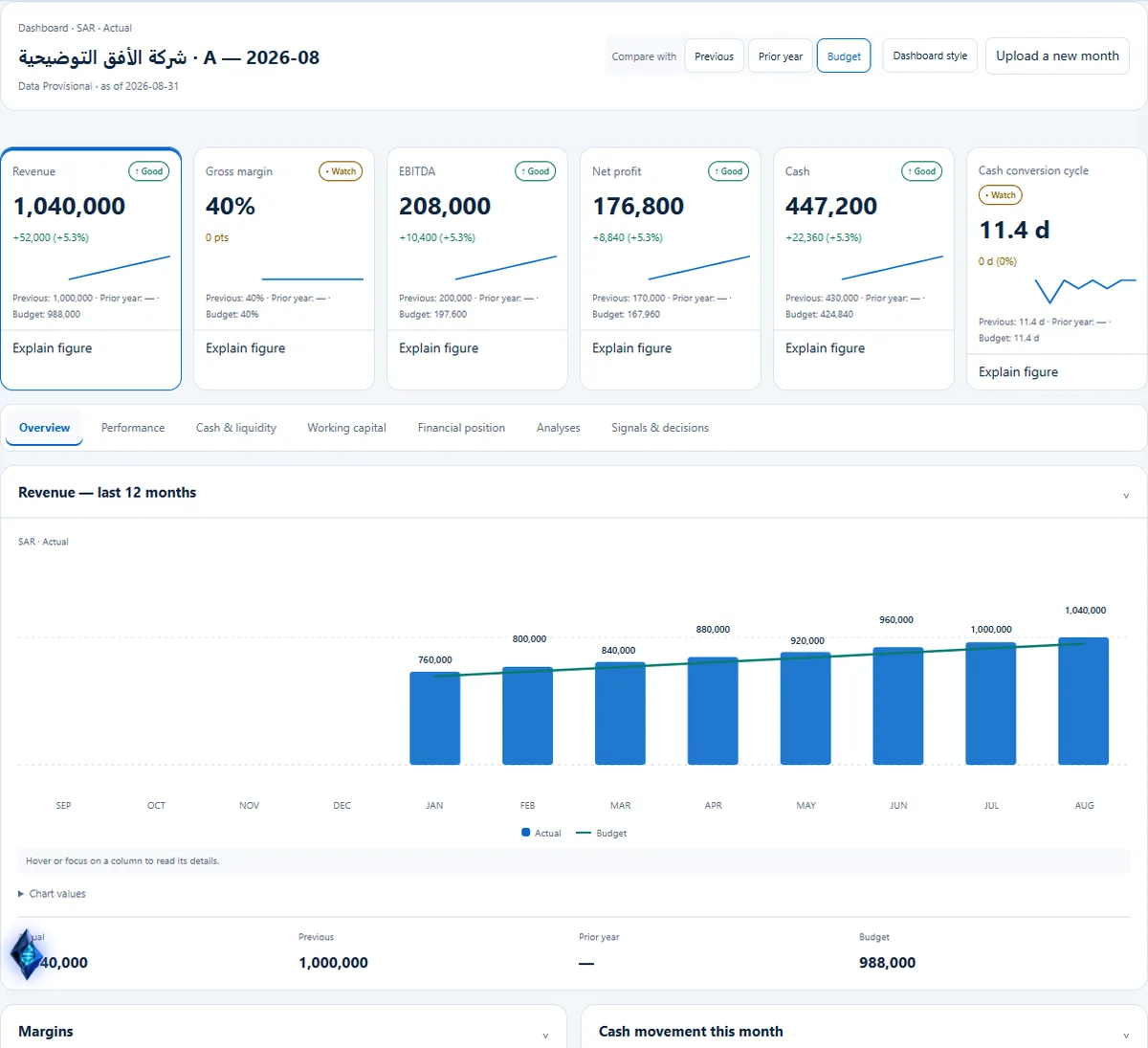
Task: Click the Watch badge on Gross margin
Action: (x=341, y=171)
